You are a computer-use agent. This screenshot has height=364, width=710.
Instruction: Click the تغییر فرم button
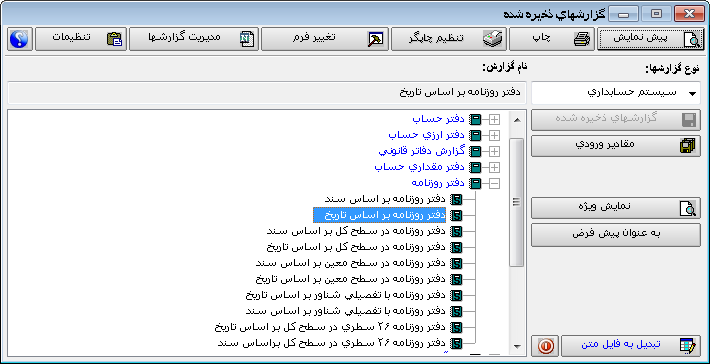(x=325, y=39)
